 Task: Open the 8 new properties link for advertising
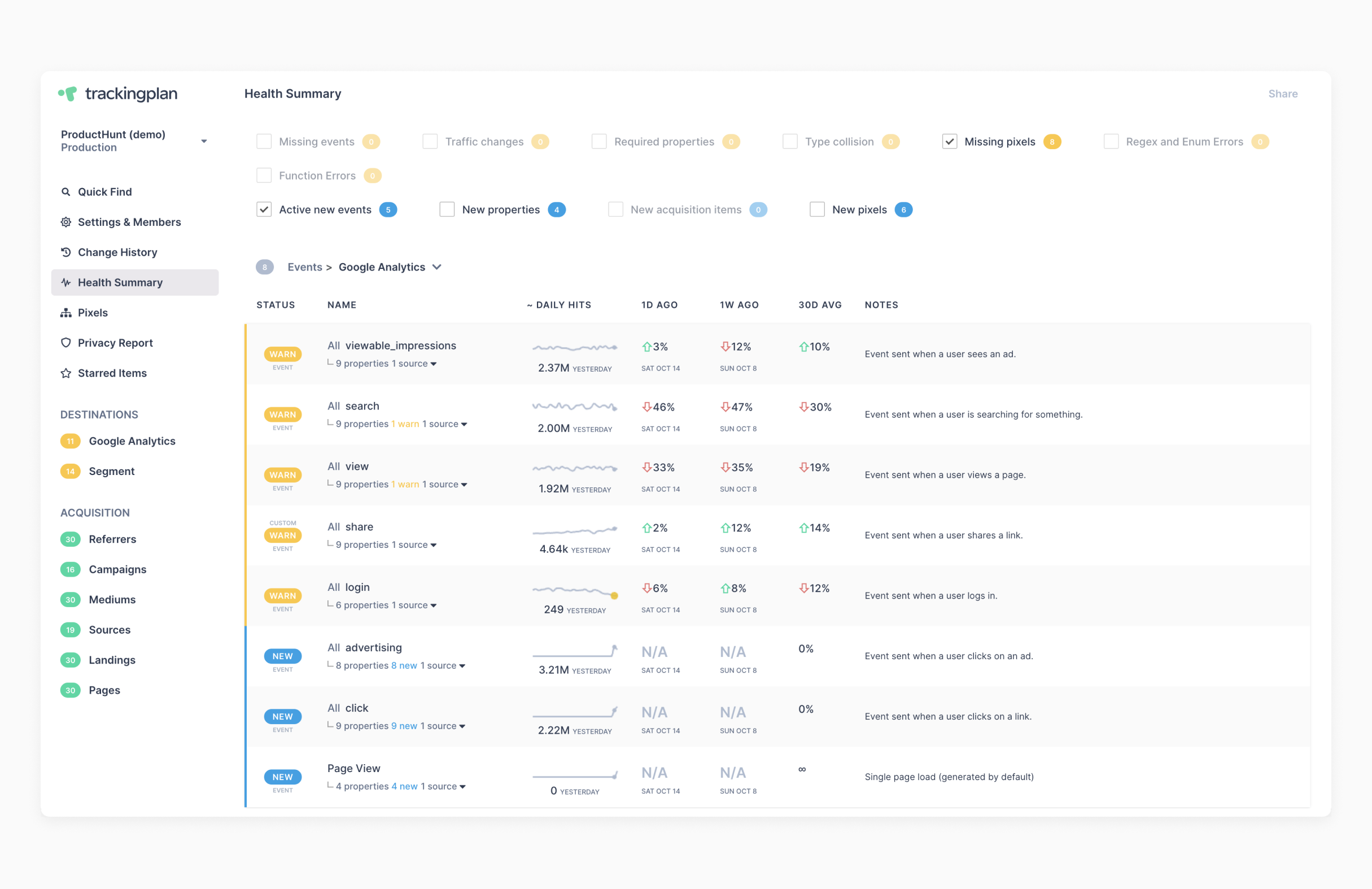coord(404,665)
